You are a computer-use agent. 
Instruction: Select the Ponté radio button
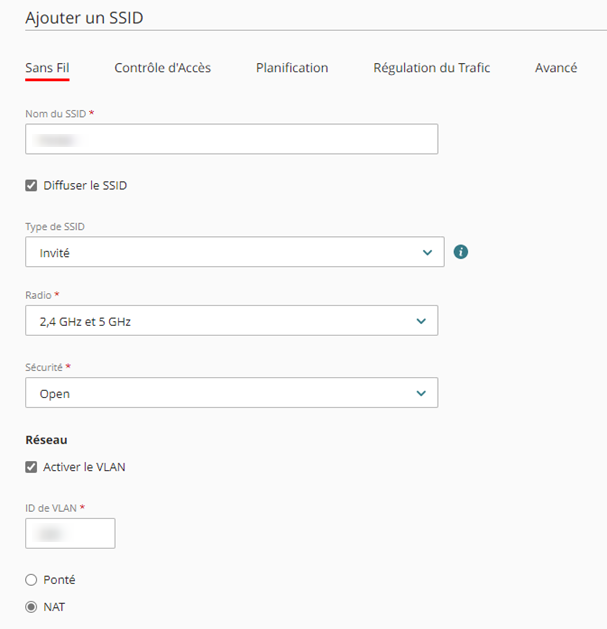pos(31,580)
